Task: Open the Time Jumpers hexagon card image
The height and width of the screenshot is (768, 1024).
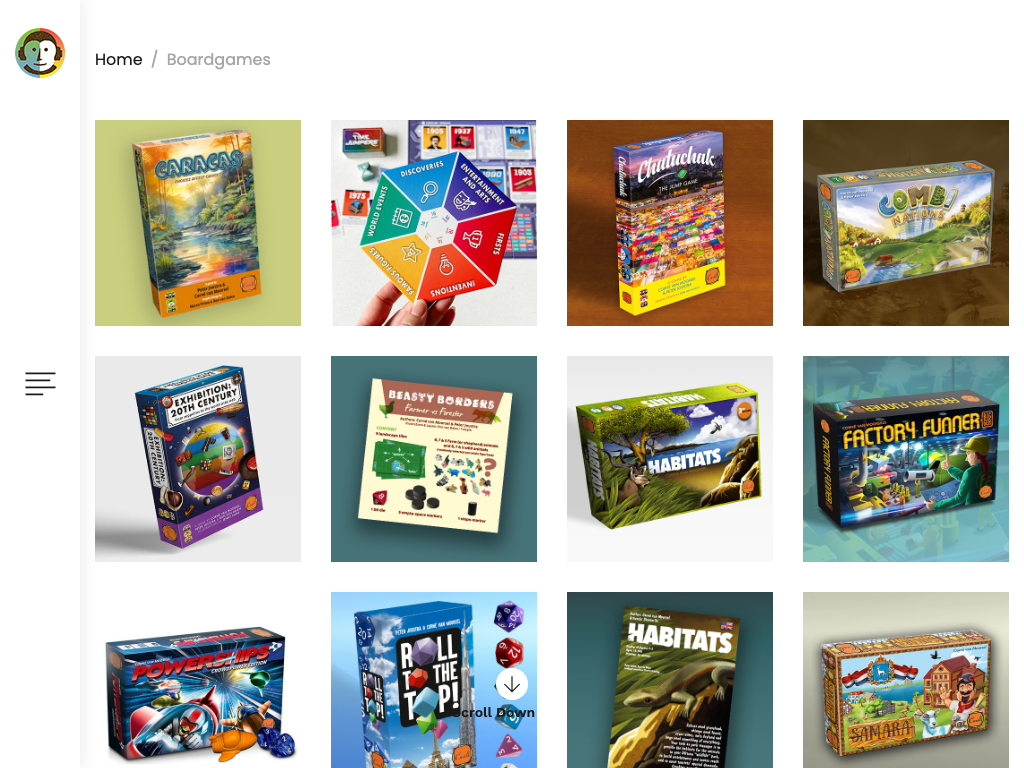Action: click(x=434, y=223)
